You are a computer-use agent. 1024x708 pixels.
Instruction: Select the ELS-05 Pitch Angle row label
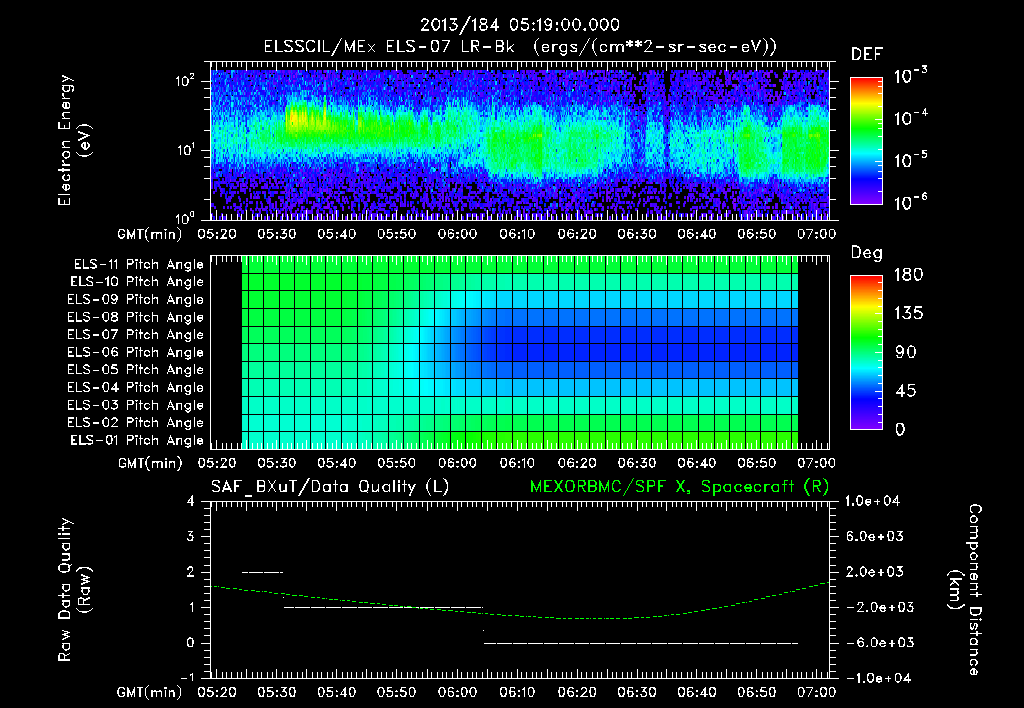click(135, 370)
